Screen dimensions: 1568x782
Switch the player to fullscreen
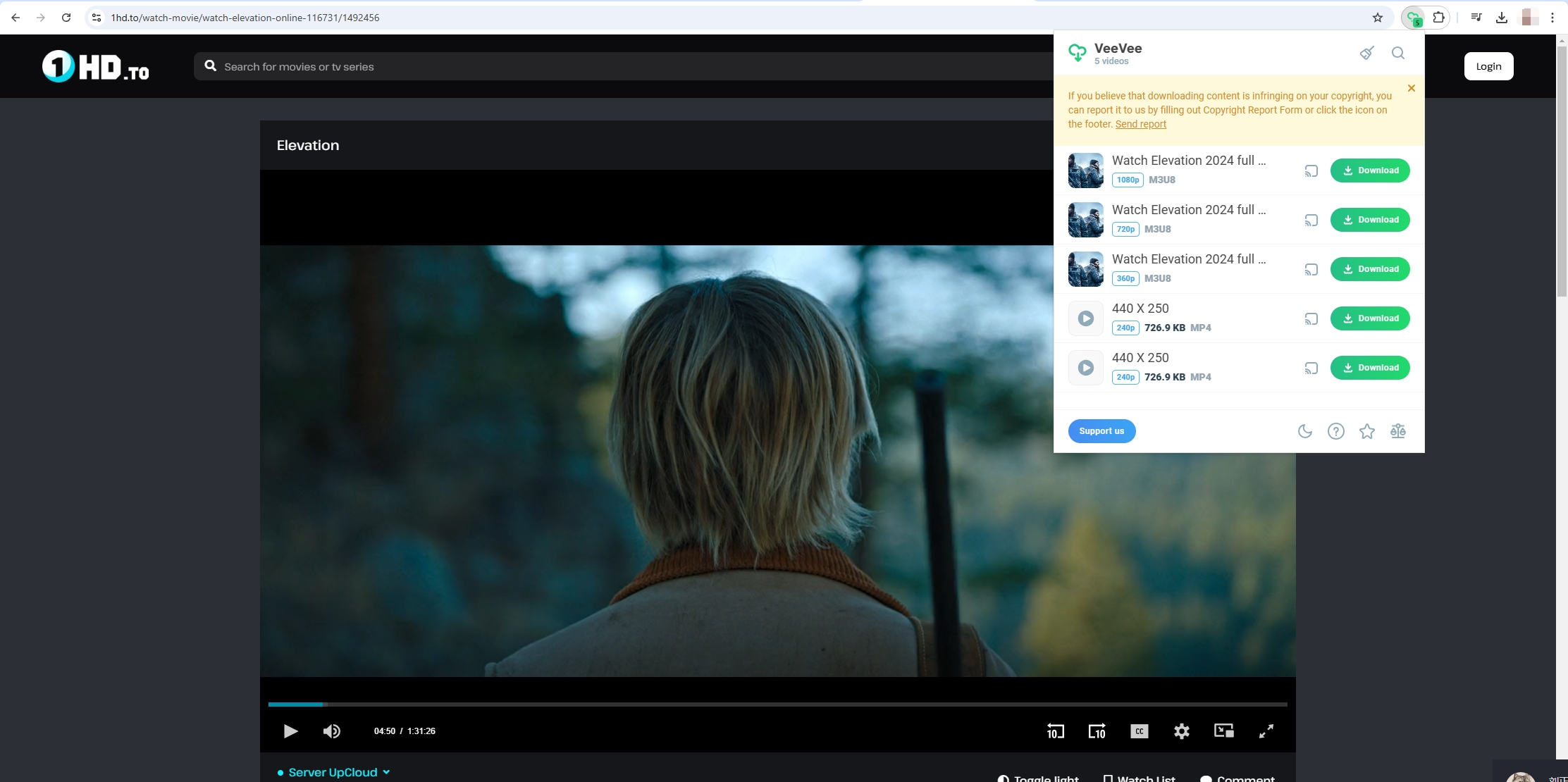1266,731
